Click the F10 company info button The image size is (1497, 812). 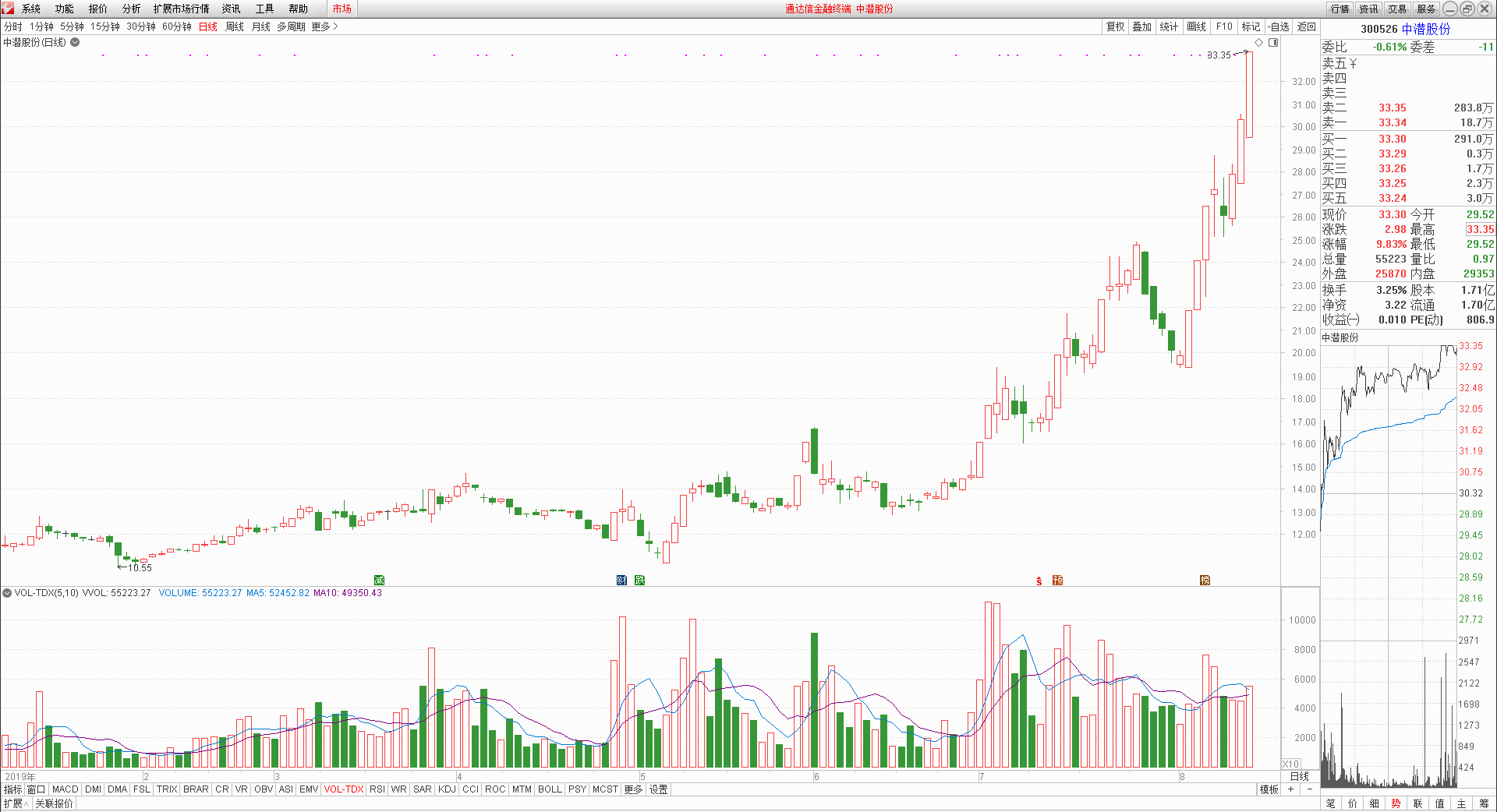[1224, 26]
